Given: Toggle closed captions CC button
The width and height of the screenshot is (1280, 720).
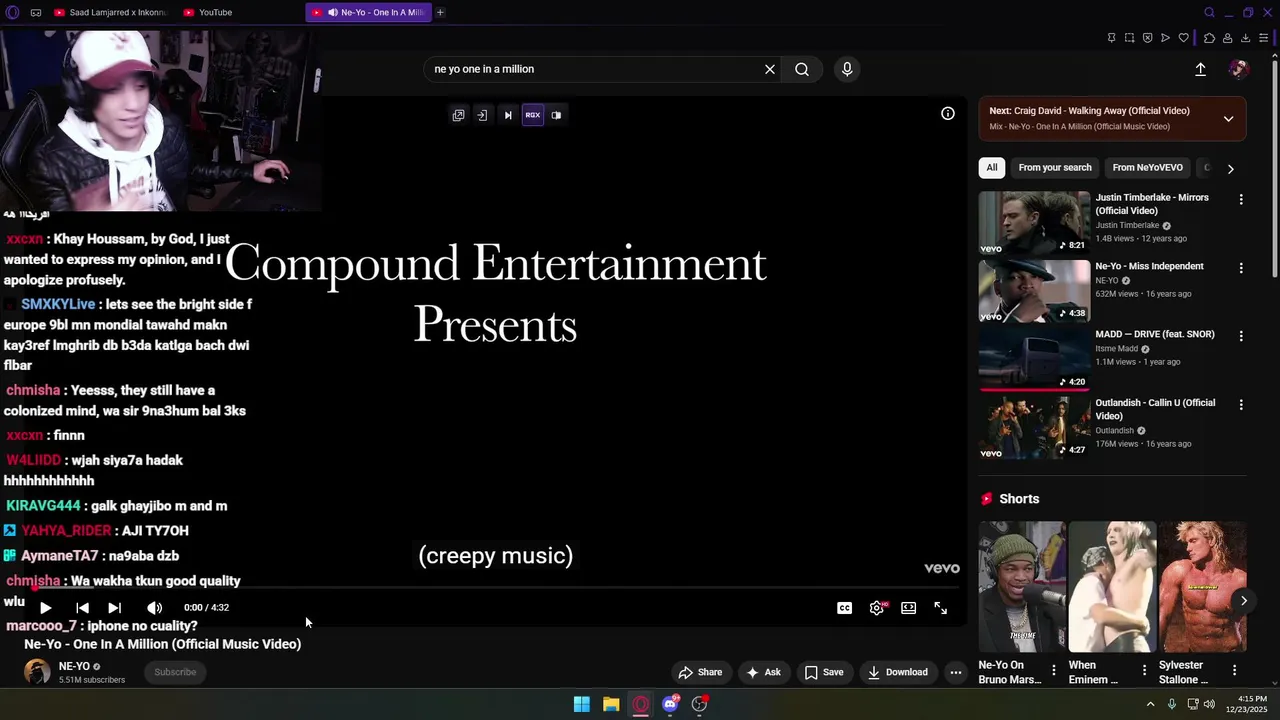Looking at the screenshot, I should [844, 608].
